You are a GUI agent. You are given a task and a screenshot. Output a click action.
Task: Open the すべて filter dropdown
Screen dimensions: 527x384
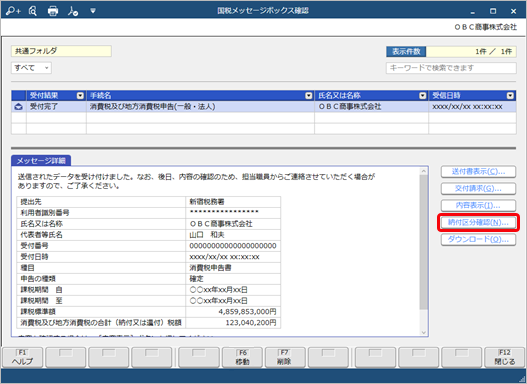[31, 68]
